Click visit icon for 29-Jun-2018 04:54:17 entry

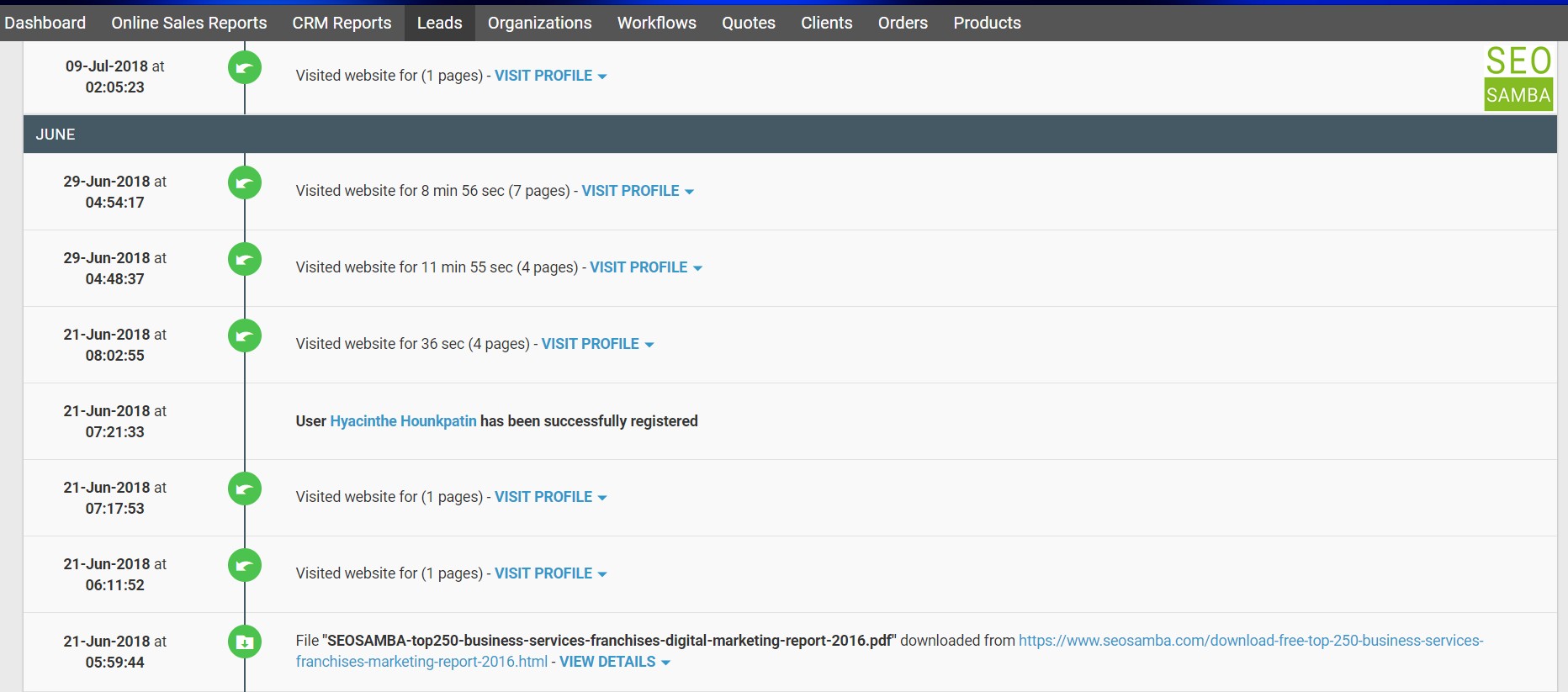coord(245,182)
